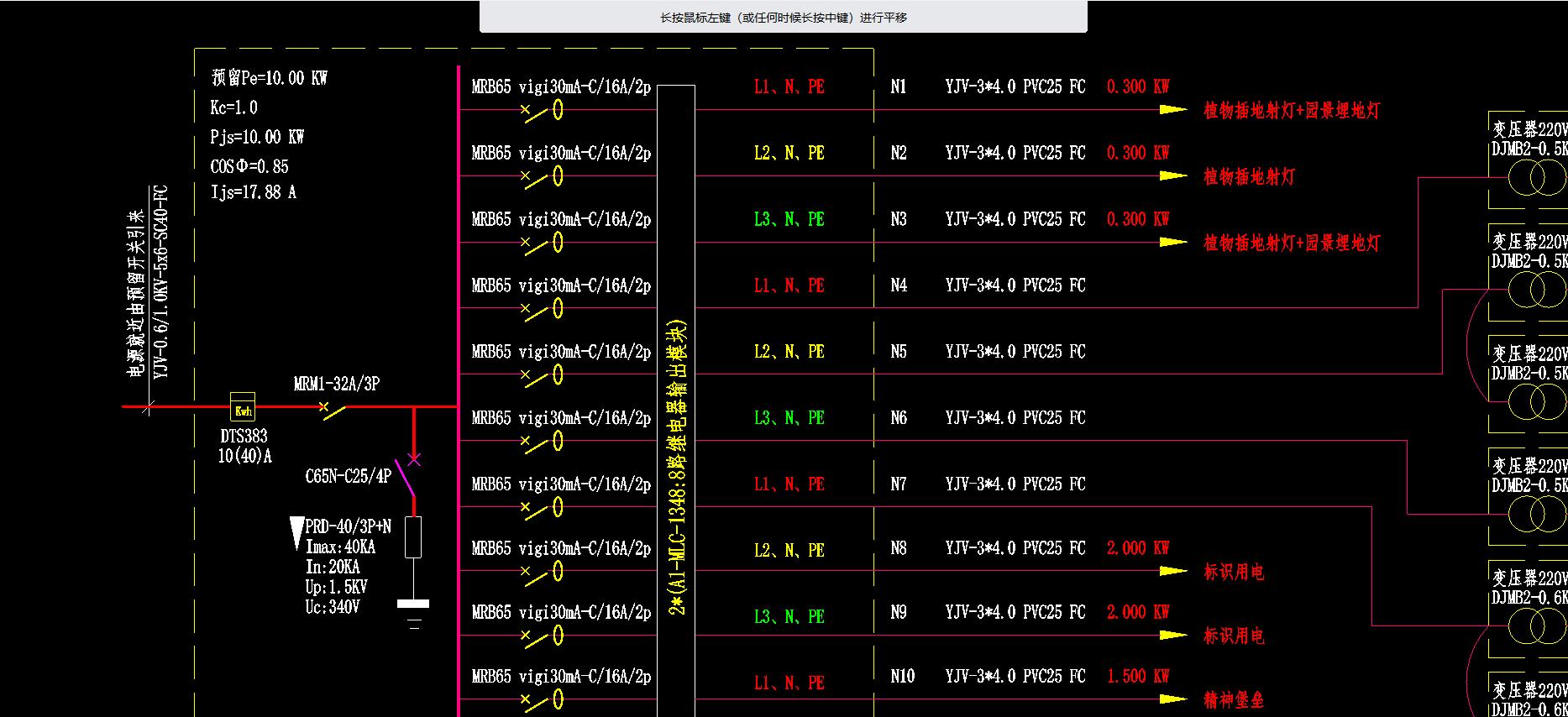Click the breaker symbol on the N3 circuit line
The image size is (1568, 717).
(542, 243)
